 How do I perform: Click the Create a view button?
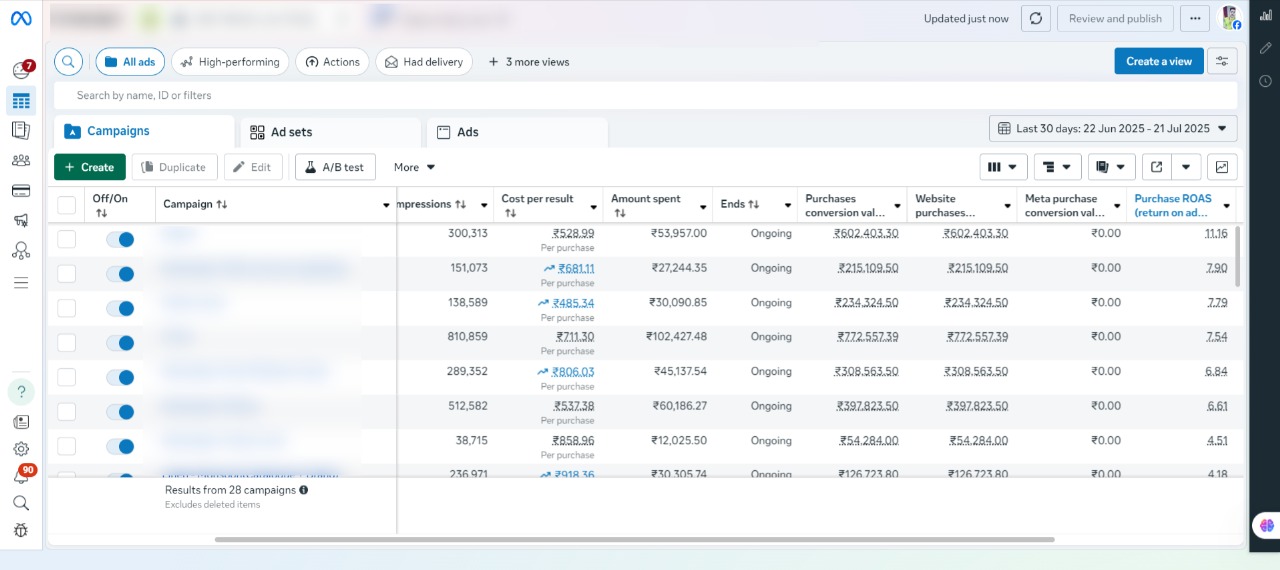tap(1158, 62)
